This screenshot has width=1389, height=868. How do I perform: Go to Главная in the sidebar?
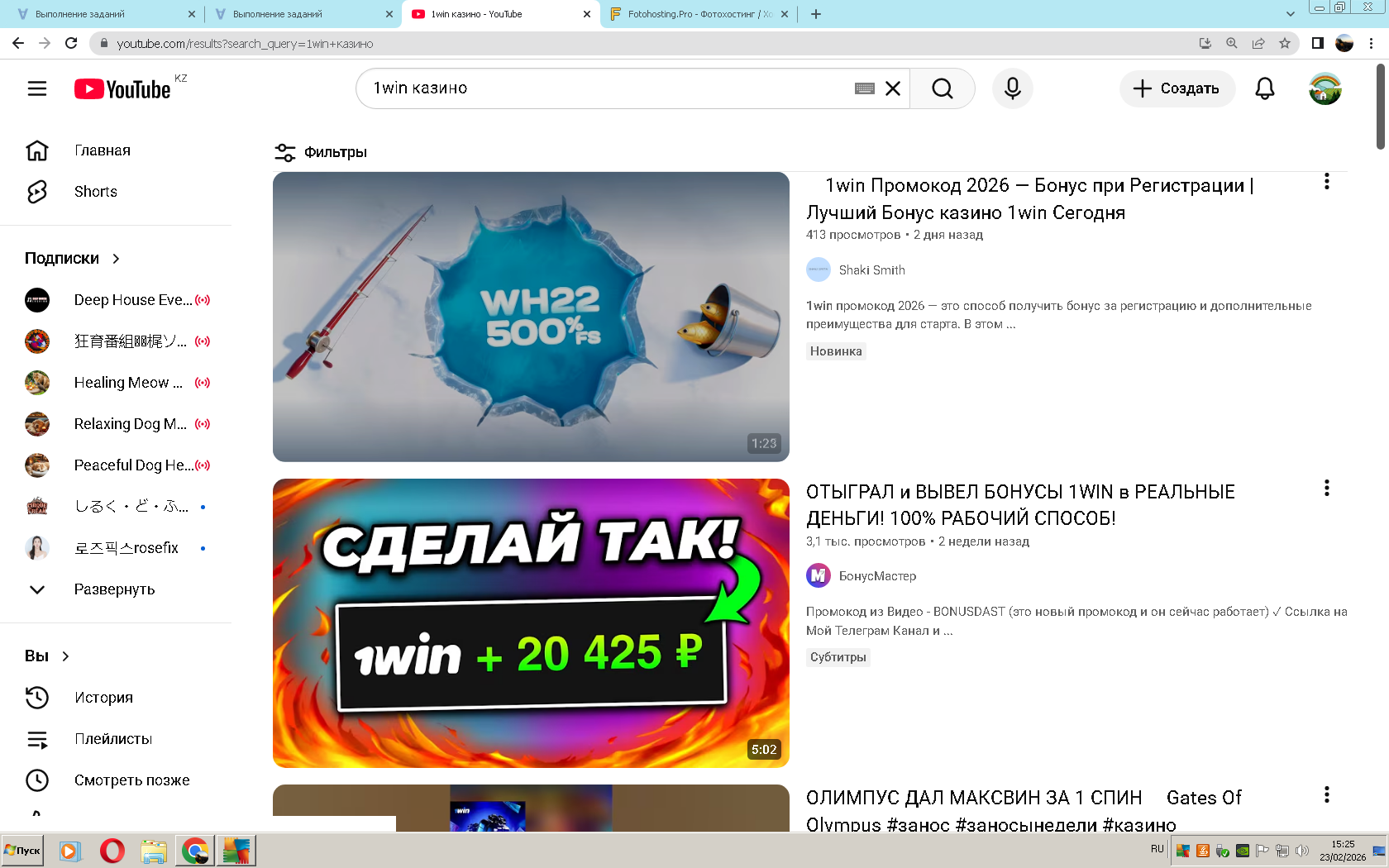point(103,150)
